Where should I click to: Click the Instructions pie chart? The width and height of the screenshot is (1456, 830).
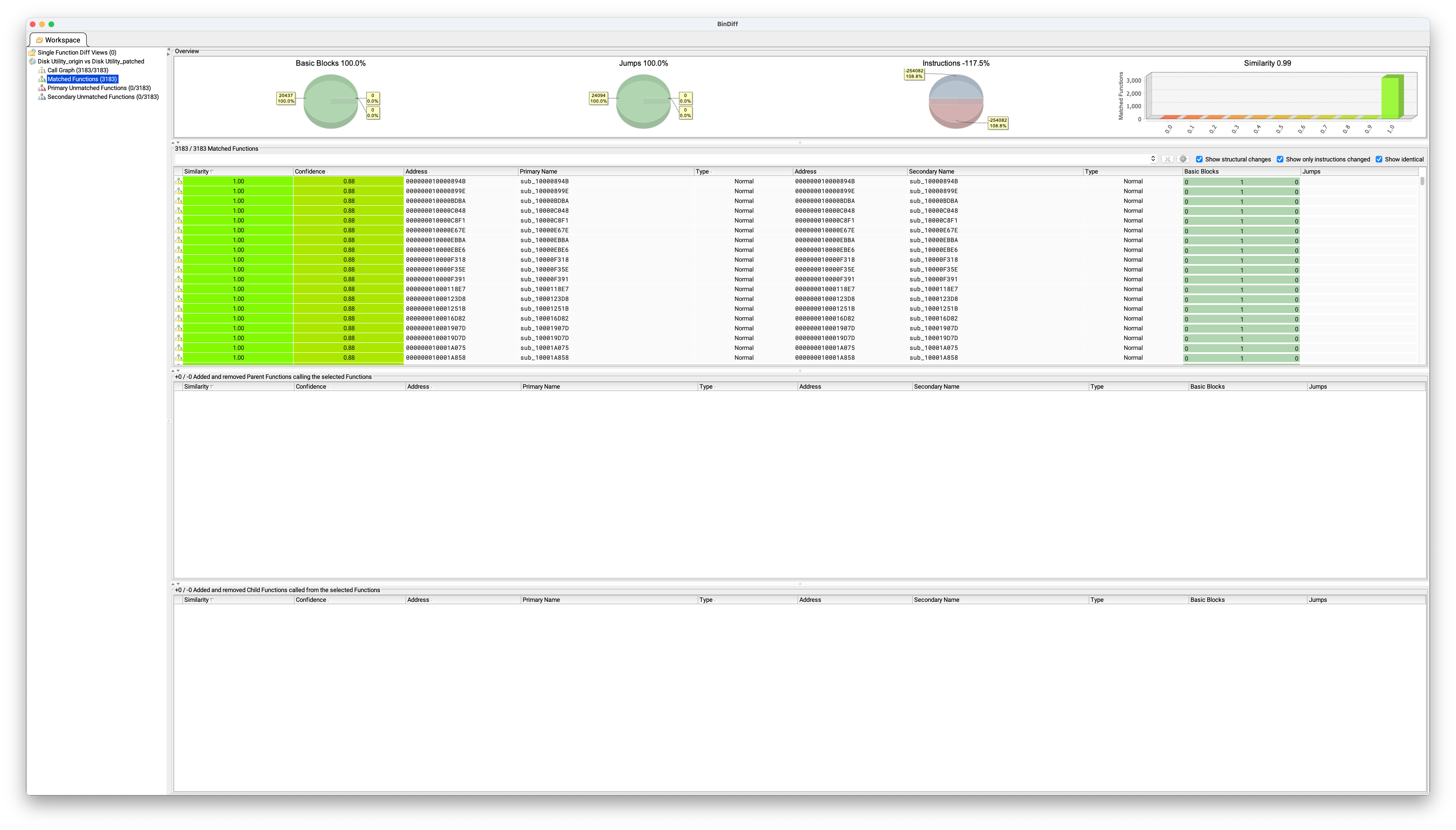[956, 101]
